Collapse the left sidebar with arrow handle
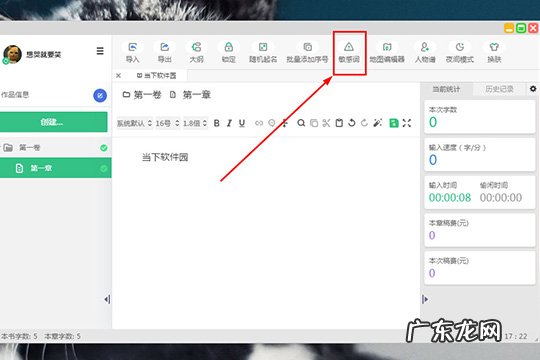Image resolution: width=540 pixels, height=360 pixels. pos(107,299)
